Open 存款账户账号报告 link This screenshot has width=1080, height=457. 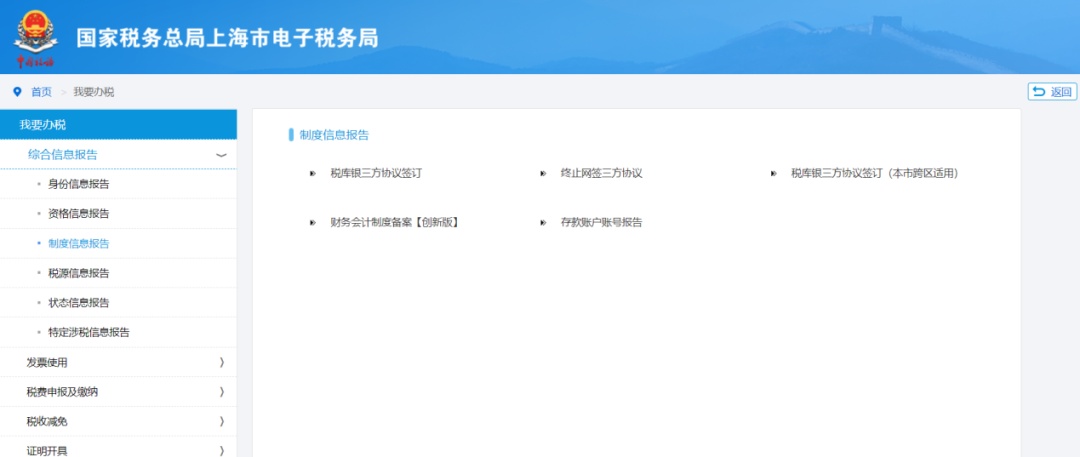601,223
